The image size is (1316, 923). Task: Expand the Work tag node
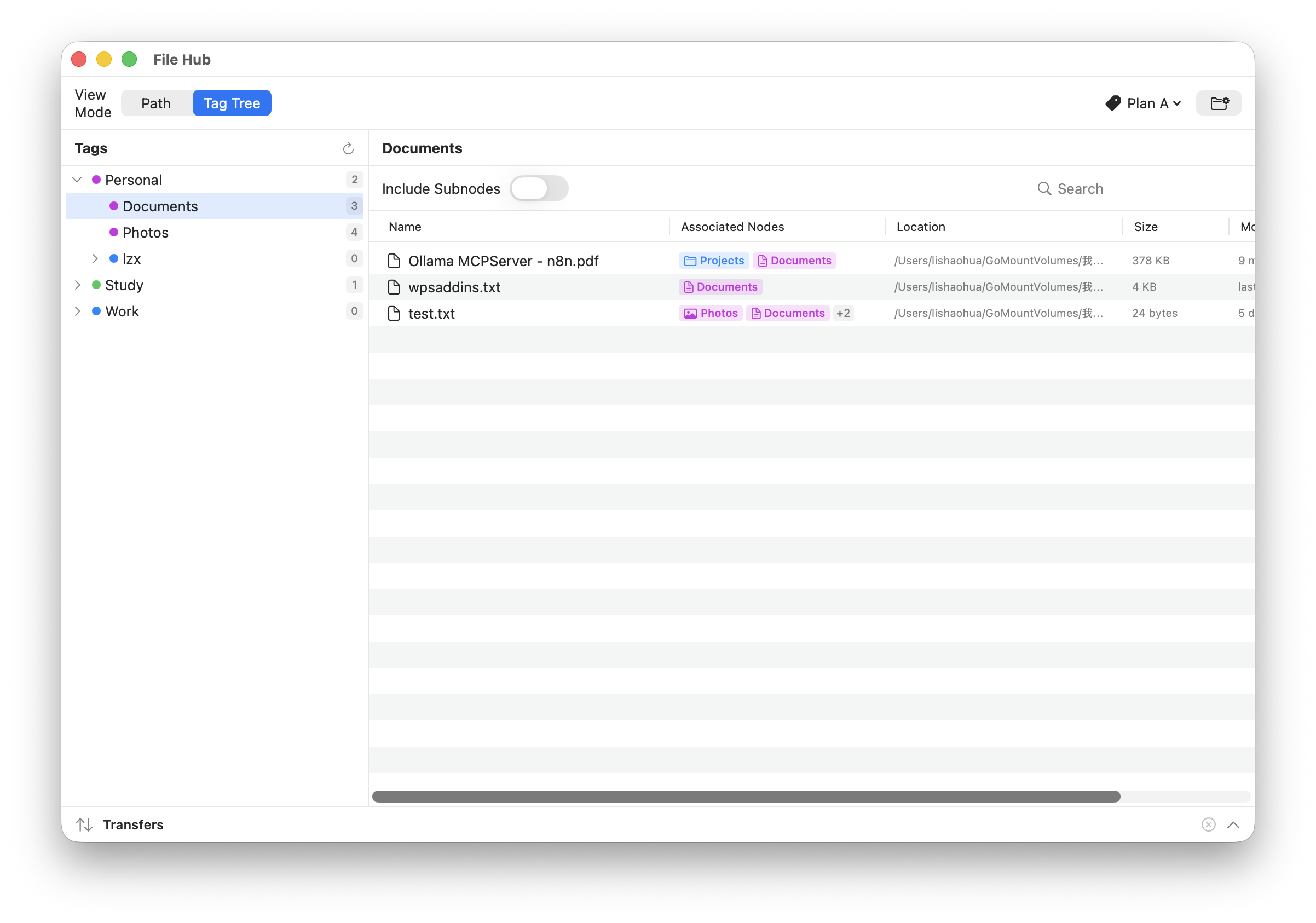77,311
